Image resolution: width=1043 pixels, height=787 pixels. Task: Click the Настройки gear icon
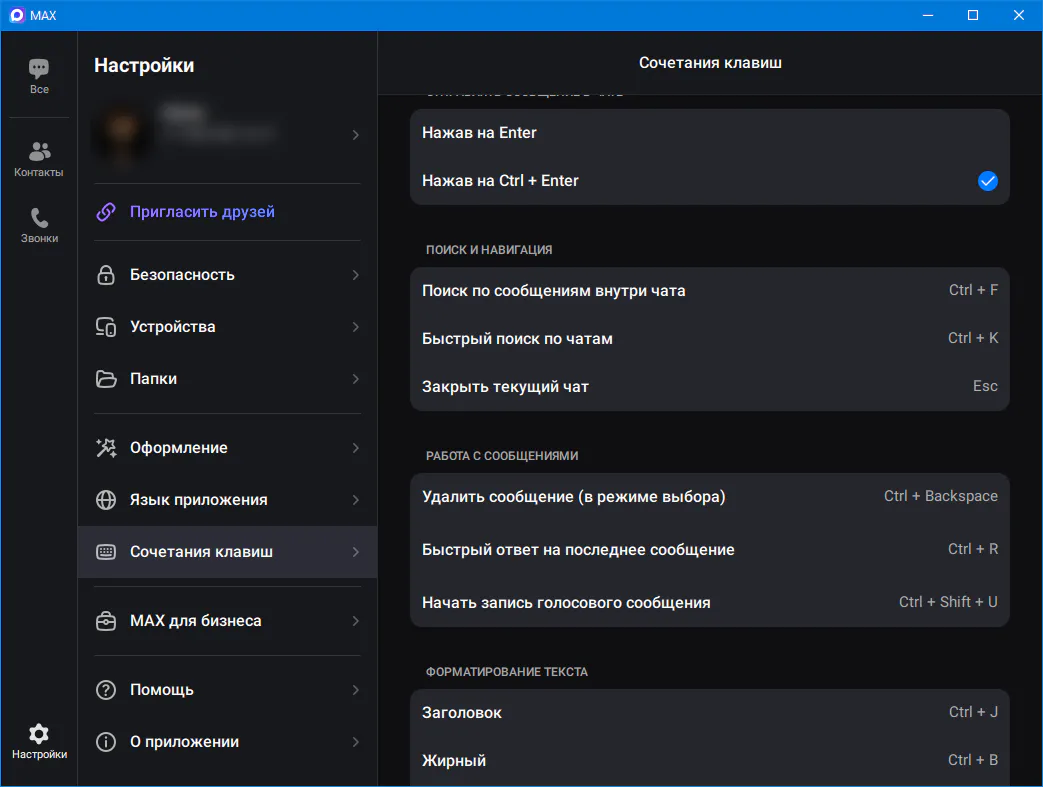(39, 734)
